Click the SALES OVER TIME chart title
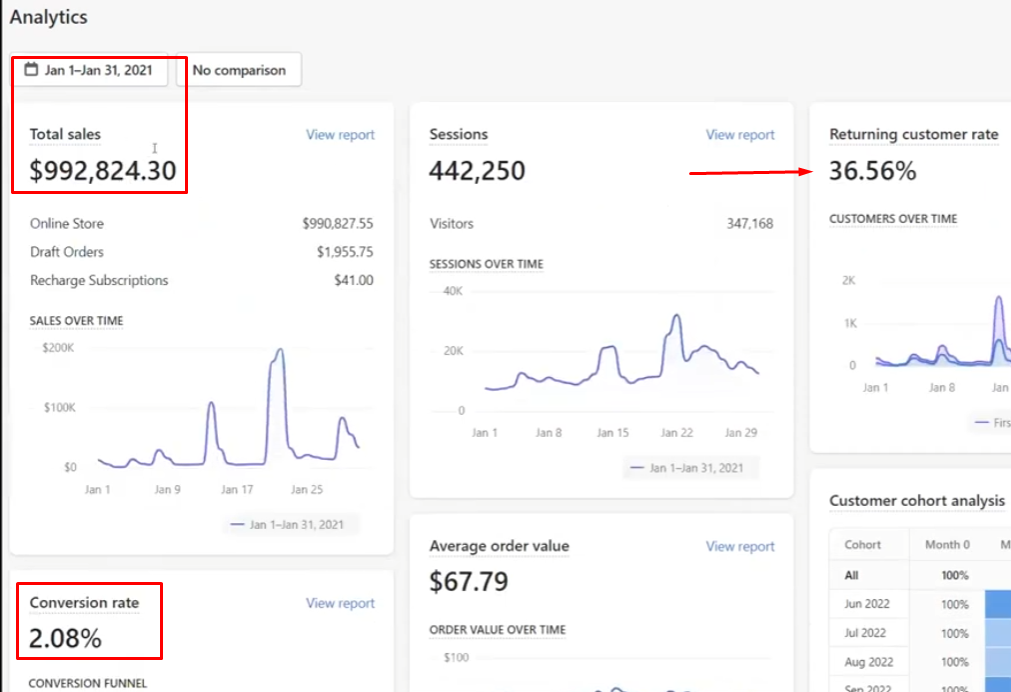Viewport: 1011px width, 692px height. (76, 321)
